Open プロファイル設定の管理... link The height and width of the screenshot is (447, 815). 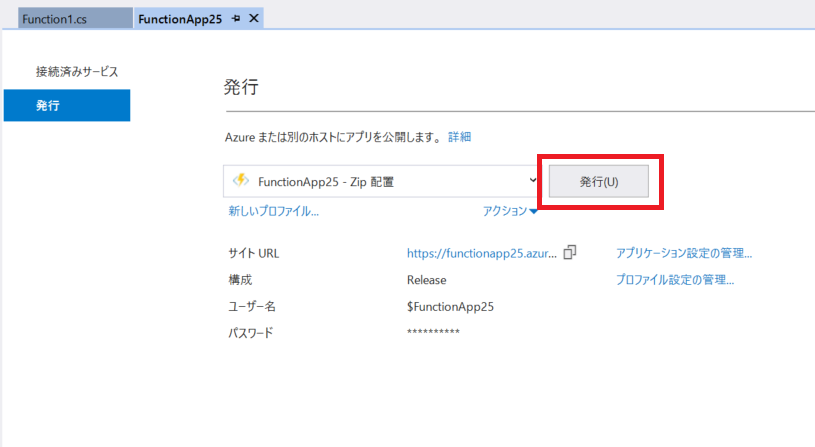[675, 280]
